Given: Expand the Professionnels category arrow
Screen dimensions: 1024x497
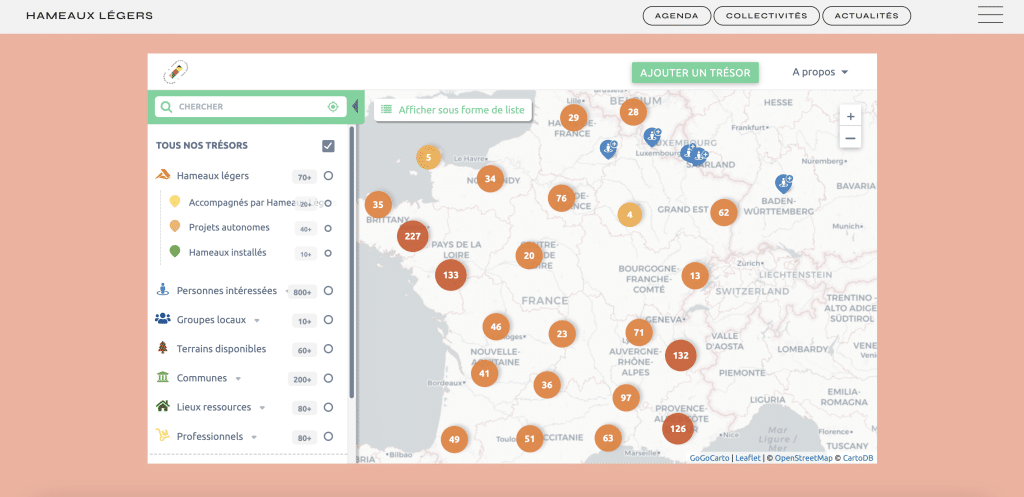Looking at the screenshot, I should [x=253, y=437].
